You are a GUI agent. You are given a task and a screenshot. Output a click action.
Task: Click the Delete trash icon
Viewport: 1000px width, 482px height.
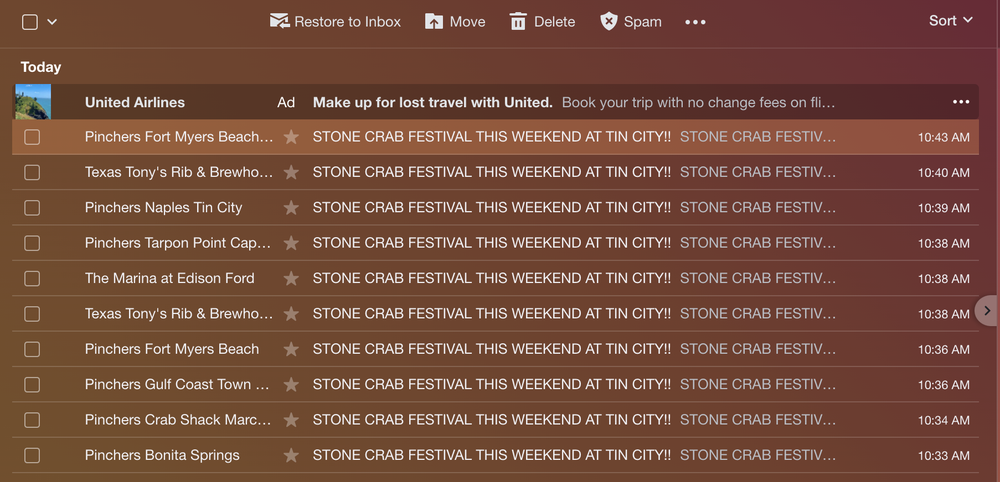pyautogui.click(x=518, y=21)
